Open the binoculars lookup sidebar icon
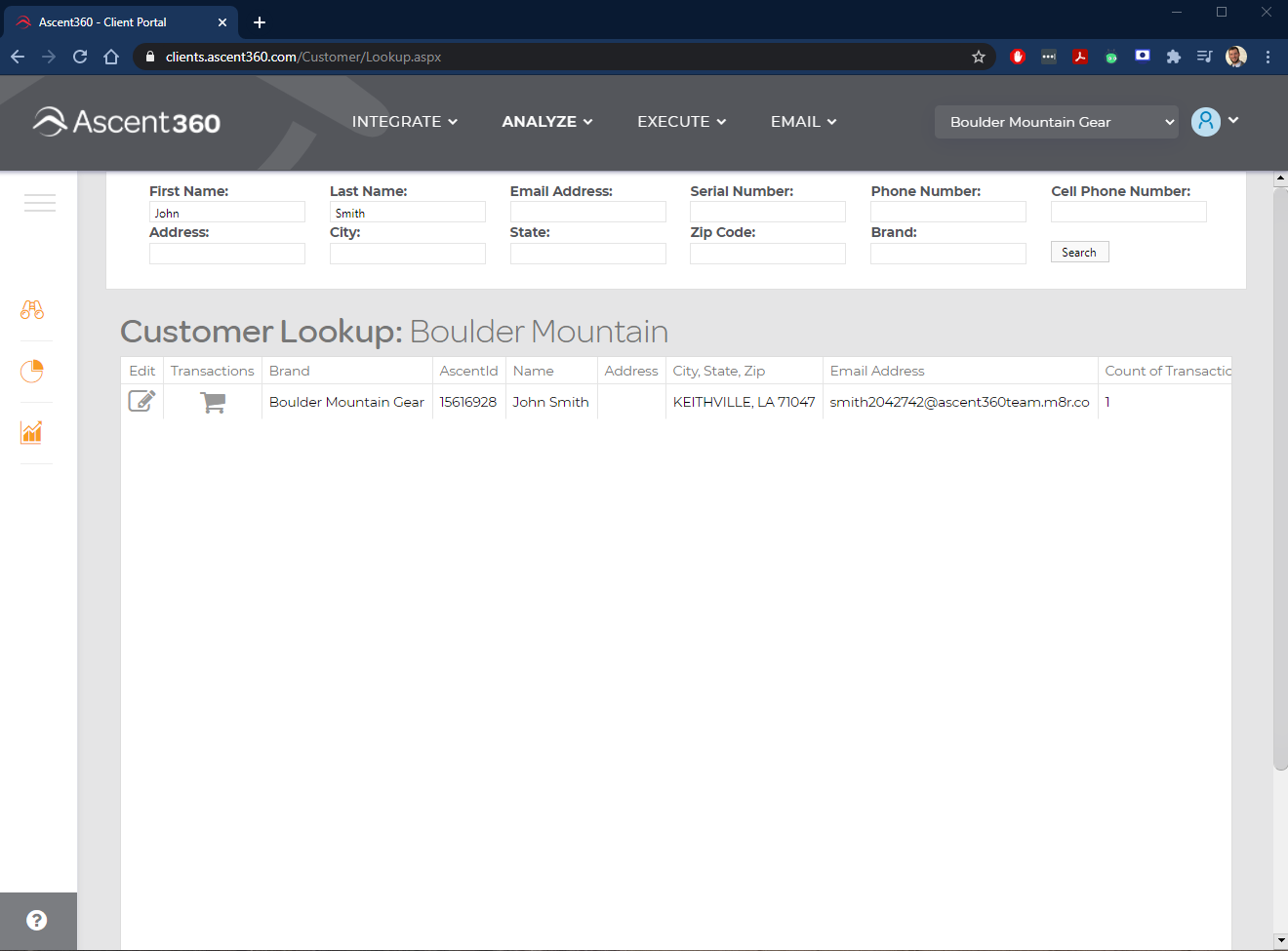The image size is (1288, 951). [32, 309]
